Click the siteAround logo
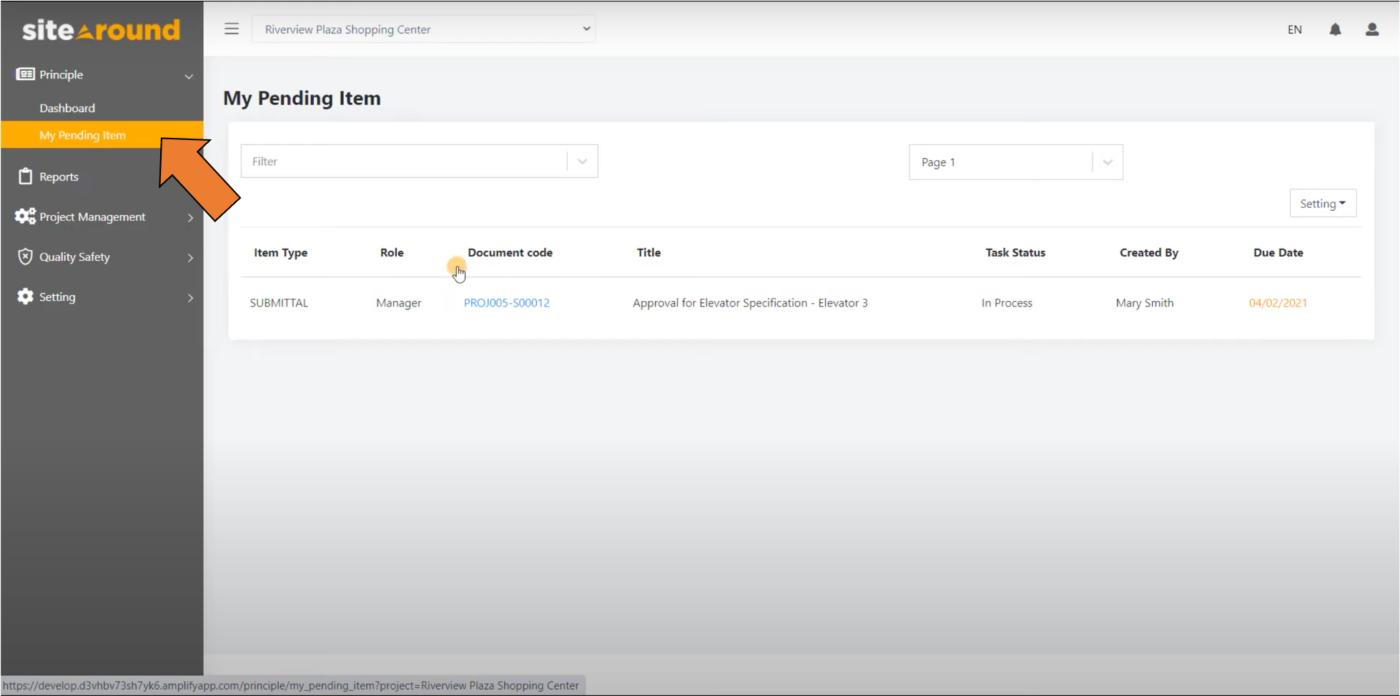Viewport: 1400px width, 696px height. tap(100, 29)
